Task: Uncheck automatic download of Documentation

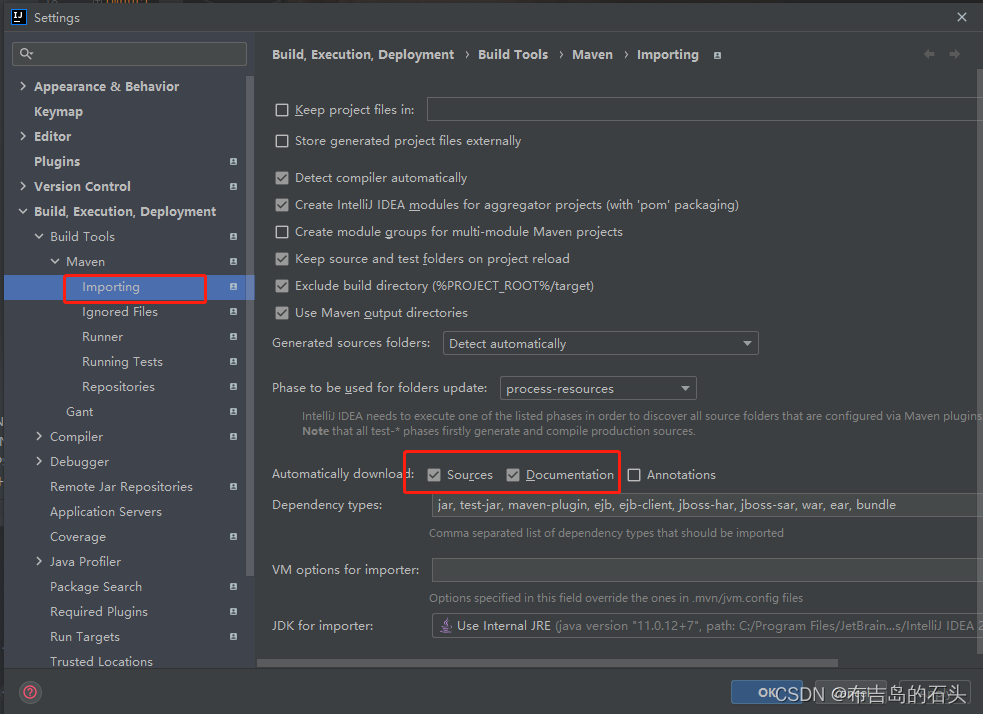Action: [x=513, y=475]
